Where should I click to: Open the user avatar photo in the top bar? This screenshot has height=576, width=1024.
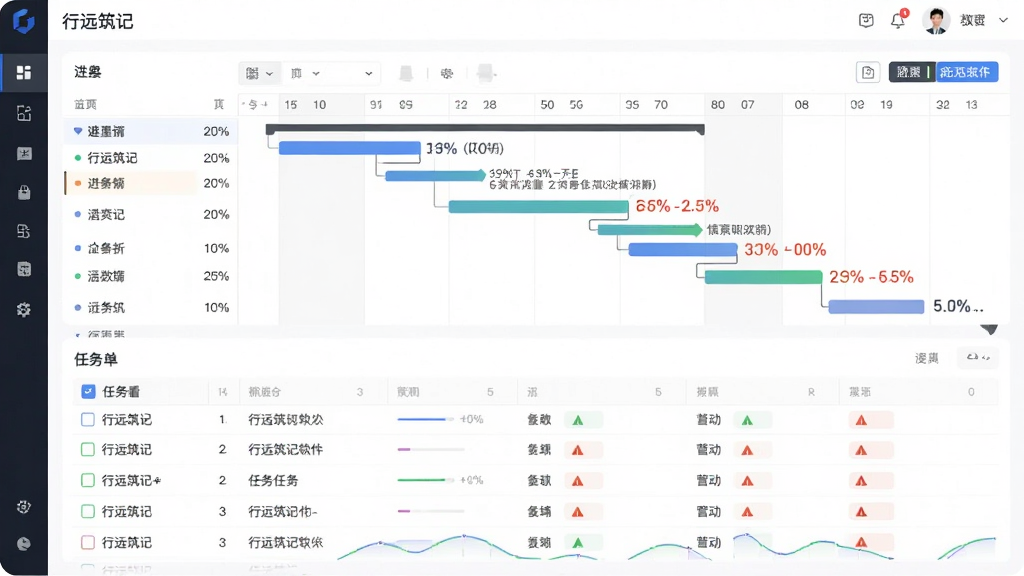[x=936, y=20]
